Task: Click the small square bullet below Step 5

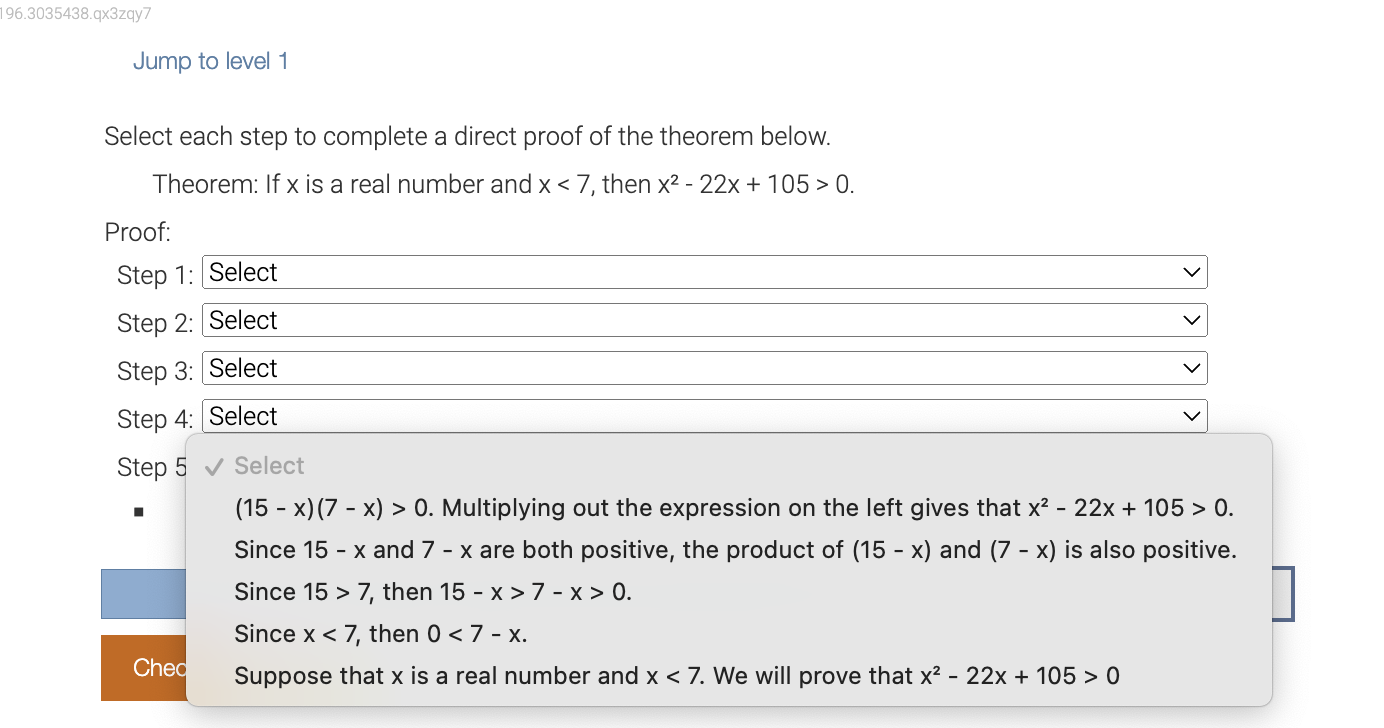Action: (138, 511)
